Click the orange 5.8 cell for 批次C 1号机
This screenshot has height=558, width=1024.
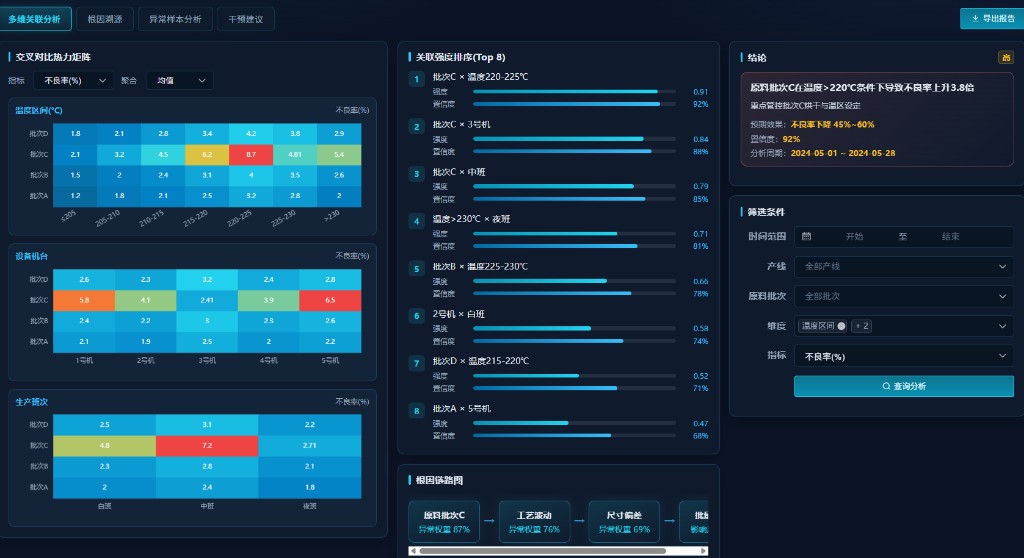tap(84, 300)
